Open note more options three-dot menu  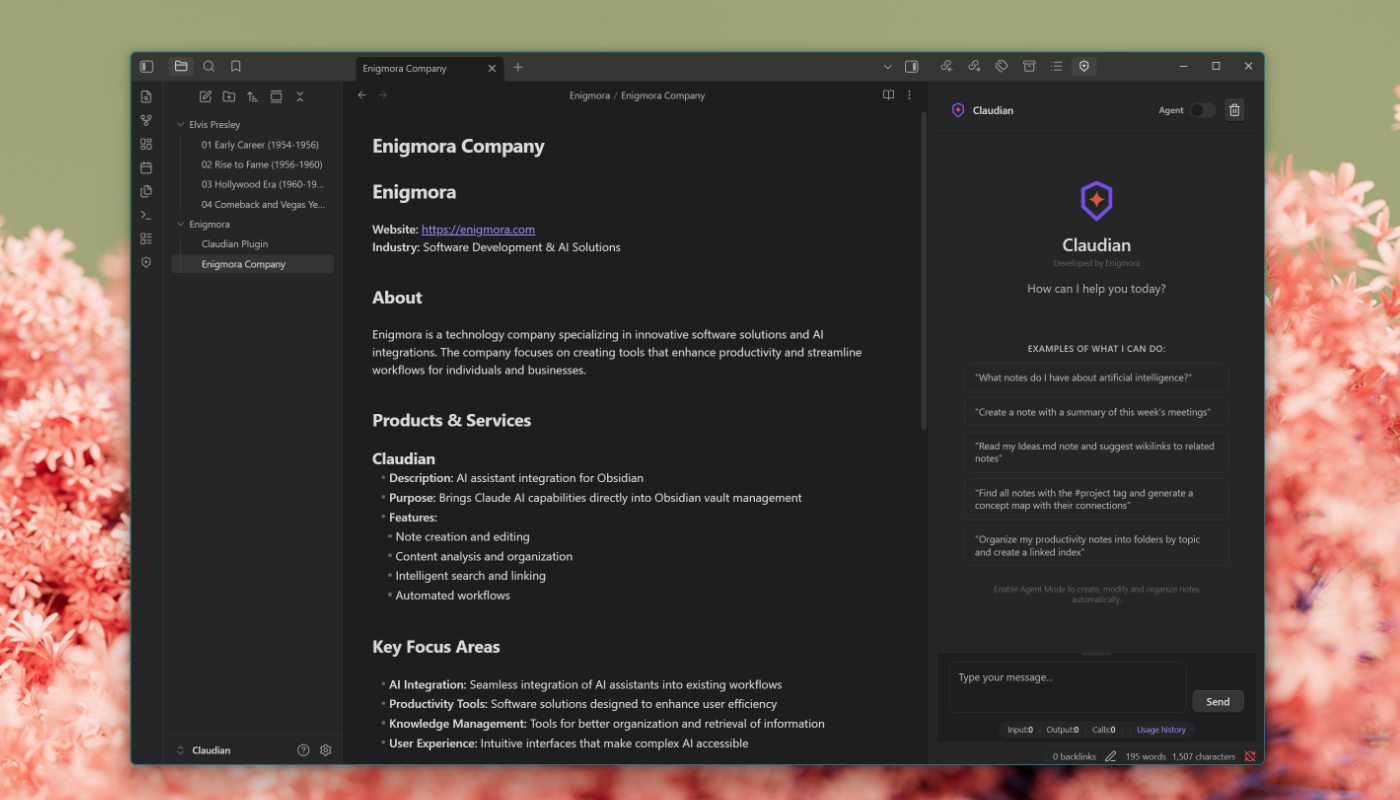point(909,95)
